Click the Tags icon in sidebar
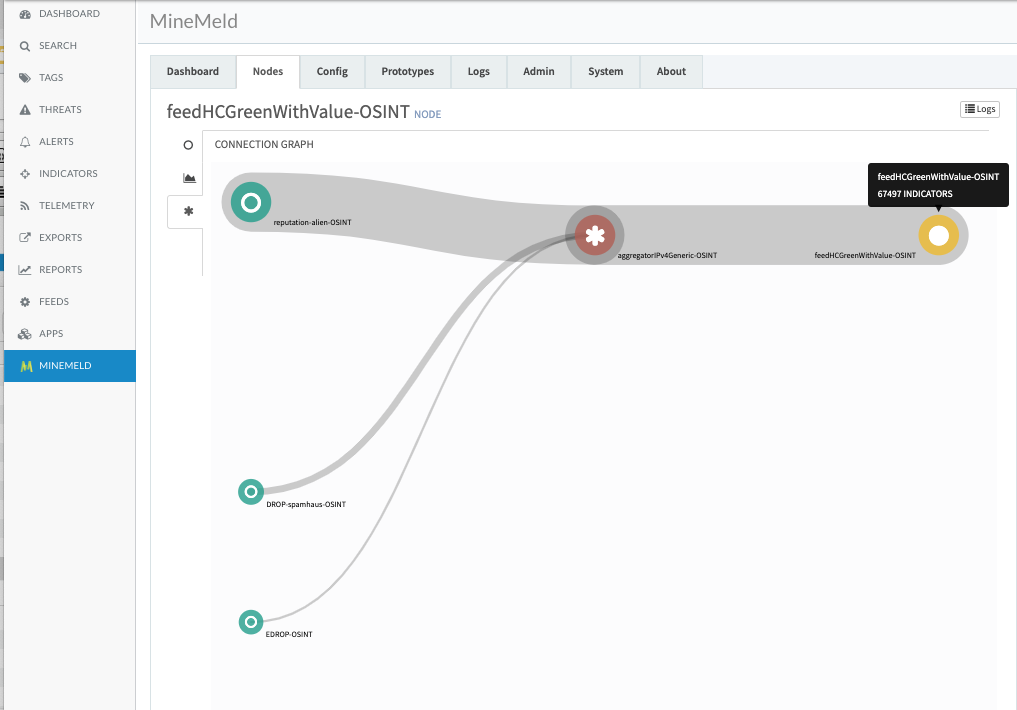 [x=25, y=78]
